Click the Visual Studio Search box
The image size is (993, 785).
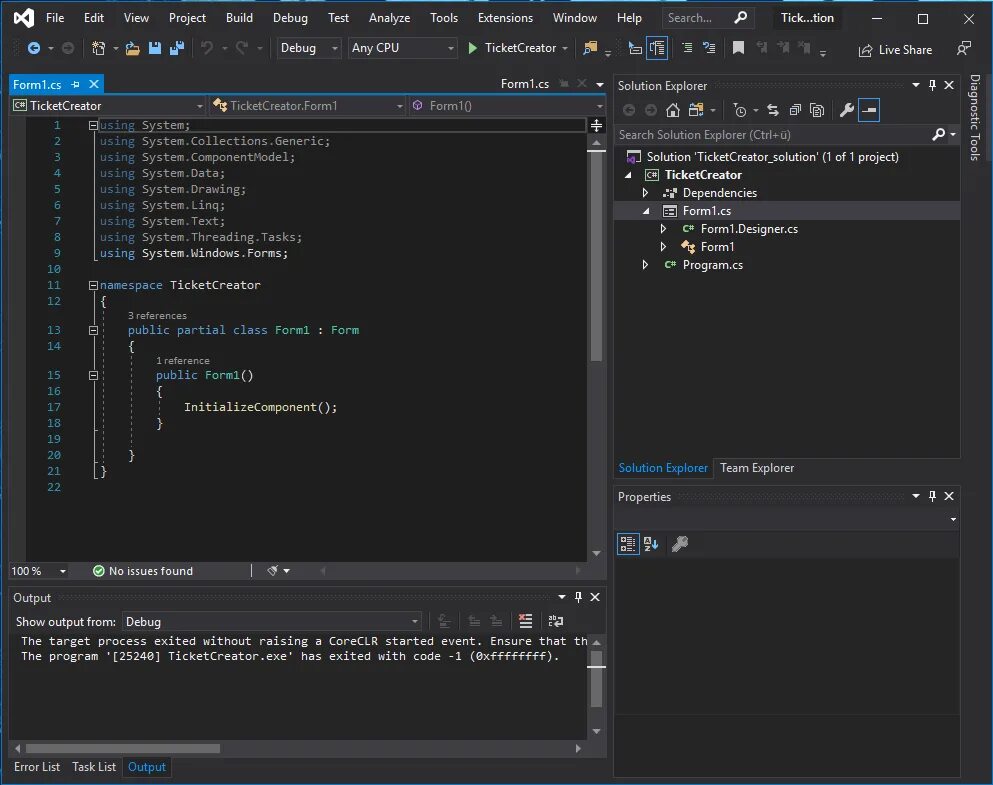(707, 18)
